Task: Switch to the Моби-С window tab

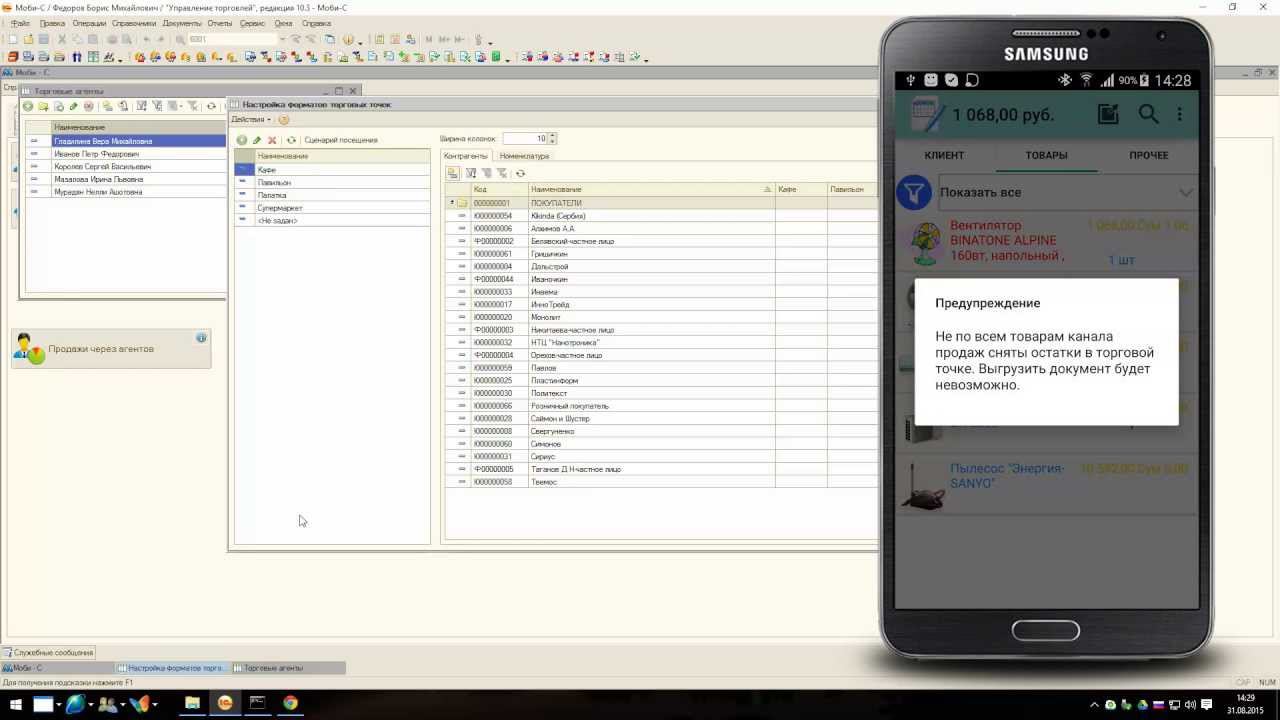Action: pos(57,668)
